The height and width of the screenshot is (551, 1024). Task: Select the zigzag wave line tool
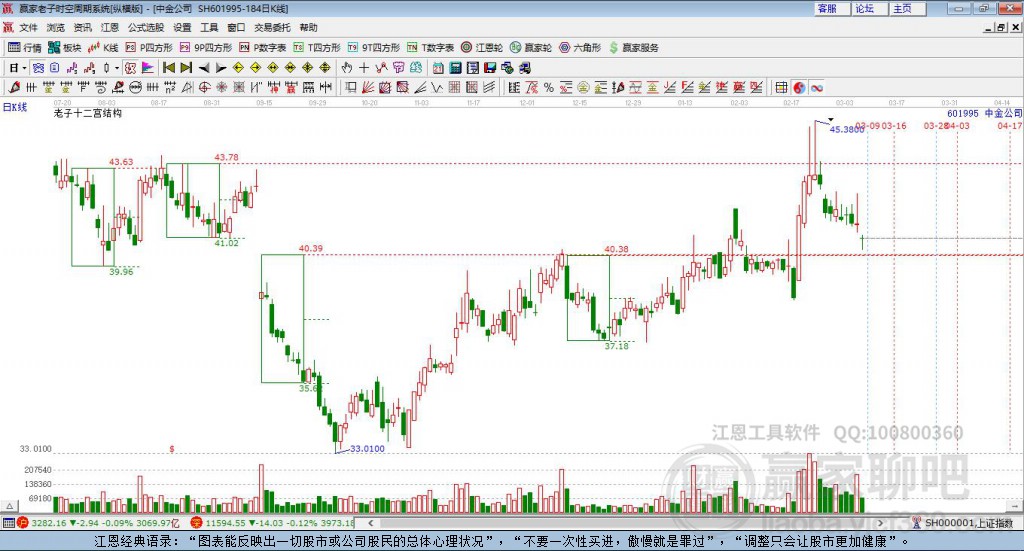[x=437, y=87]
